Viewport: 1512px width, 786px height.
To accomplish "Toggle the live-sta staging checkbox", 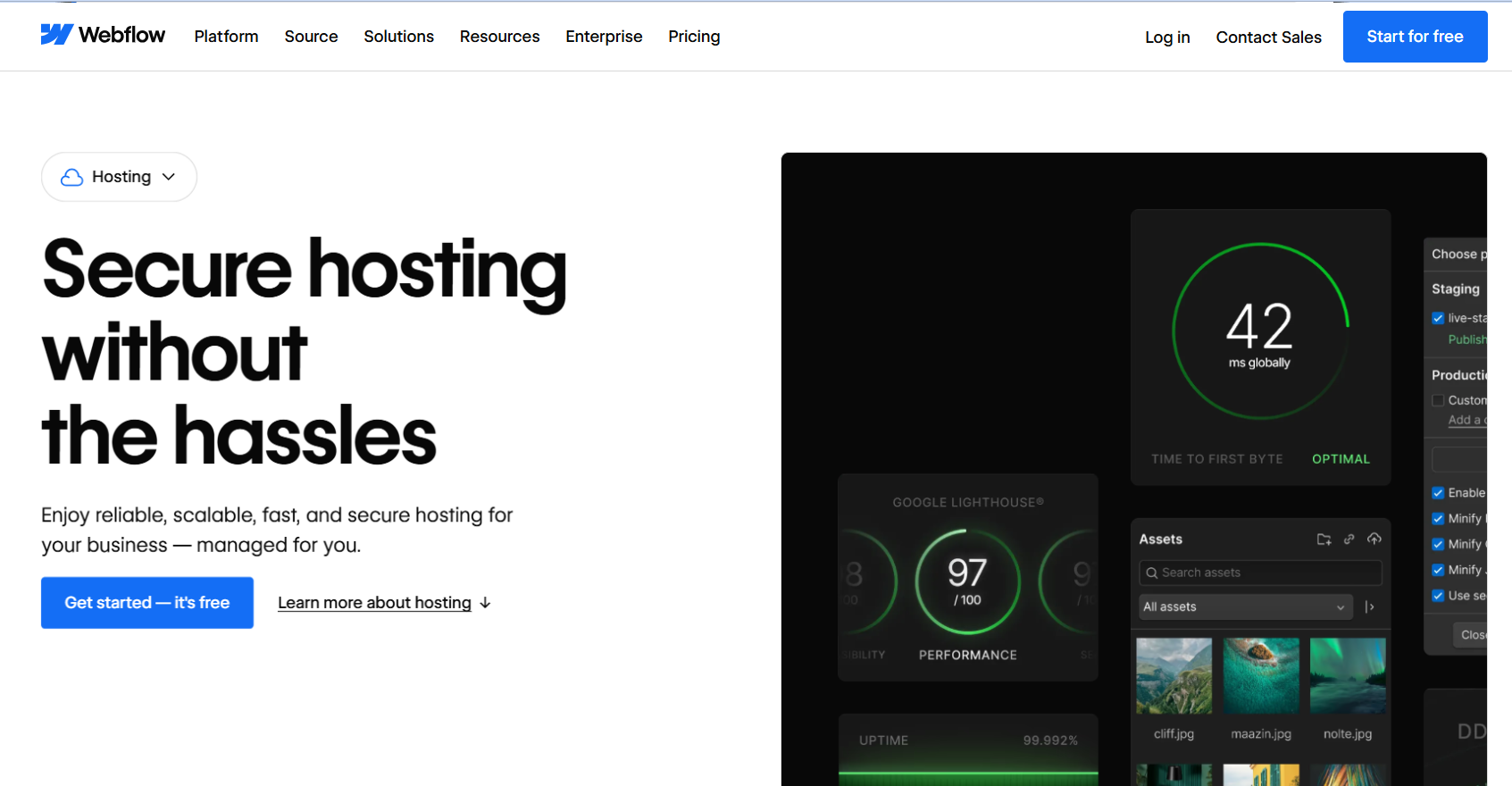I will pyautogui.click(x=1438, y=318).
